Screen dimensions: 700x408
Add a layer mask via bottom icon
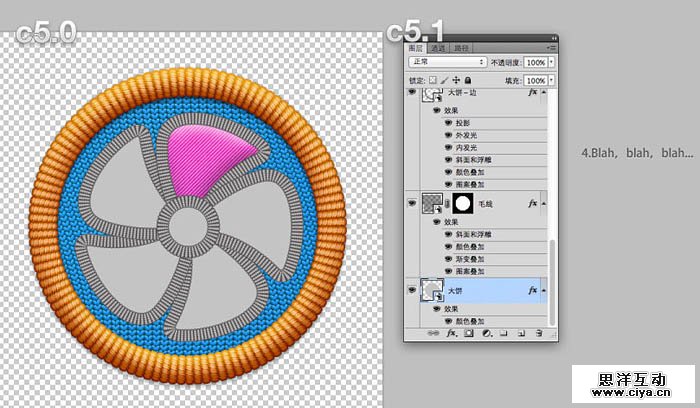coord(469,333)
